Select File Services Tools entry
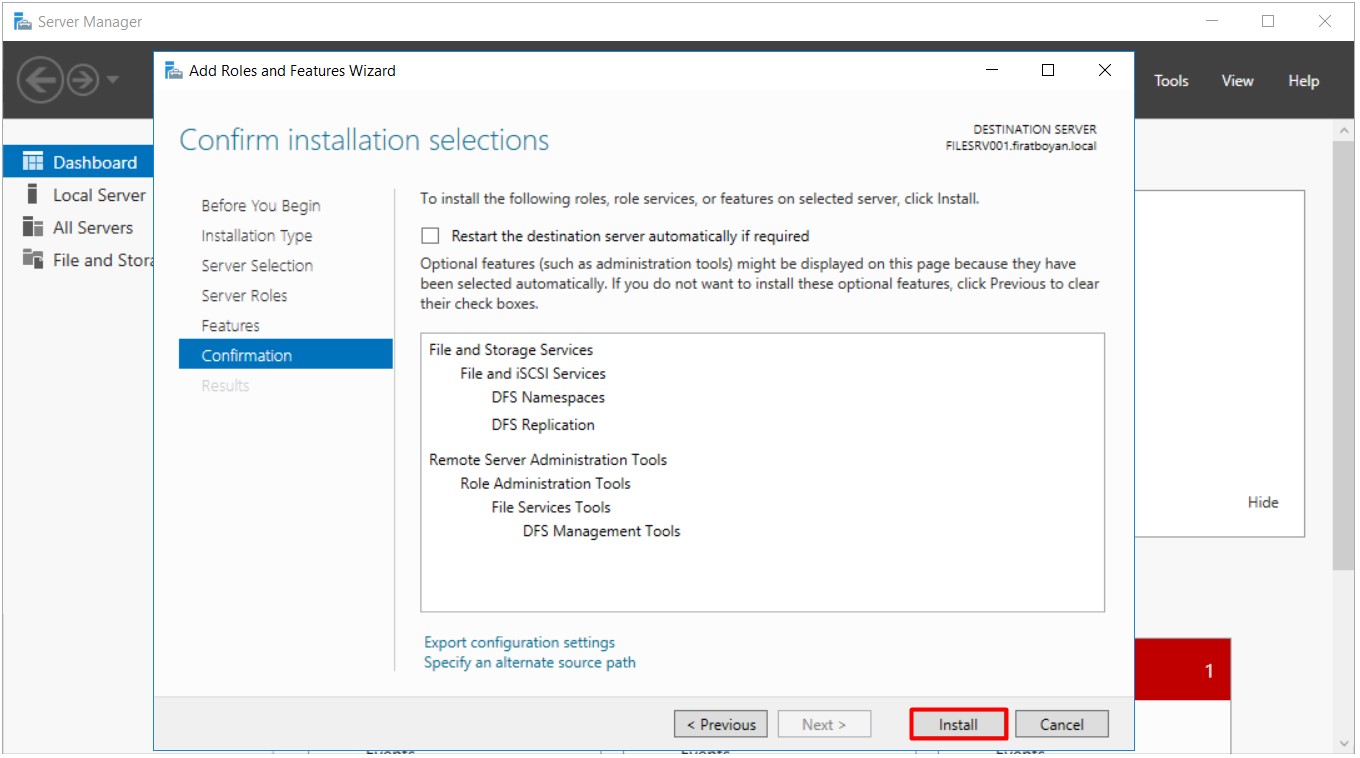This screenshot has height=758, width=1360. point(551,507)
